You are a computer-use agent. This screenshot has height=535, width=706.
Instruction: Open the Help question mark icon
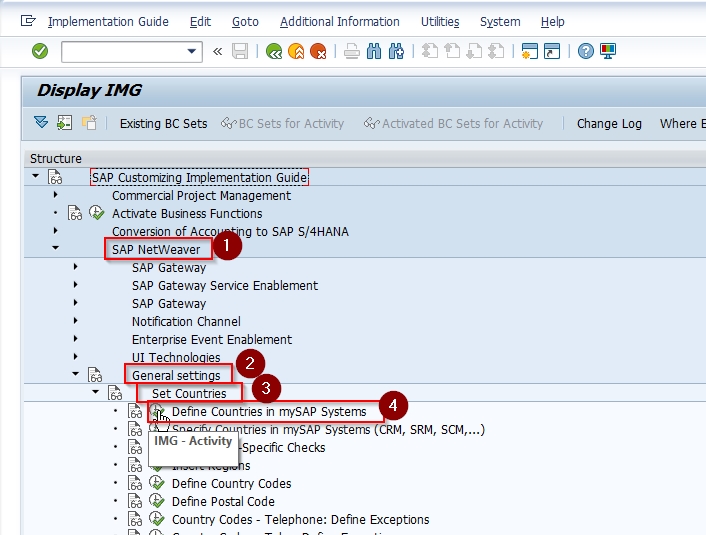click(586, 51)
